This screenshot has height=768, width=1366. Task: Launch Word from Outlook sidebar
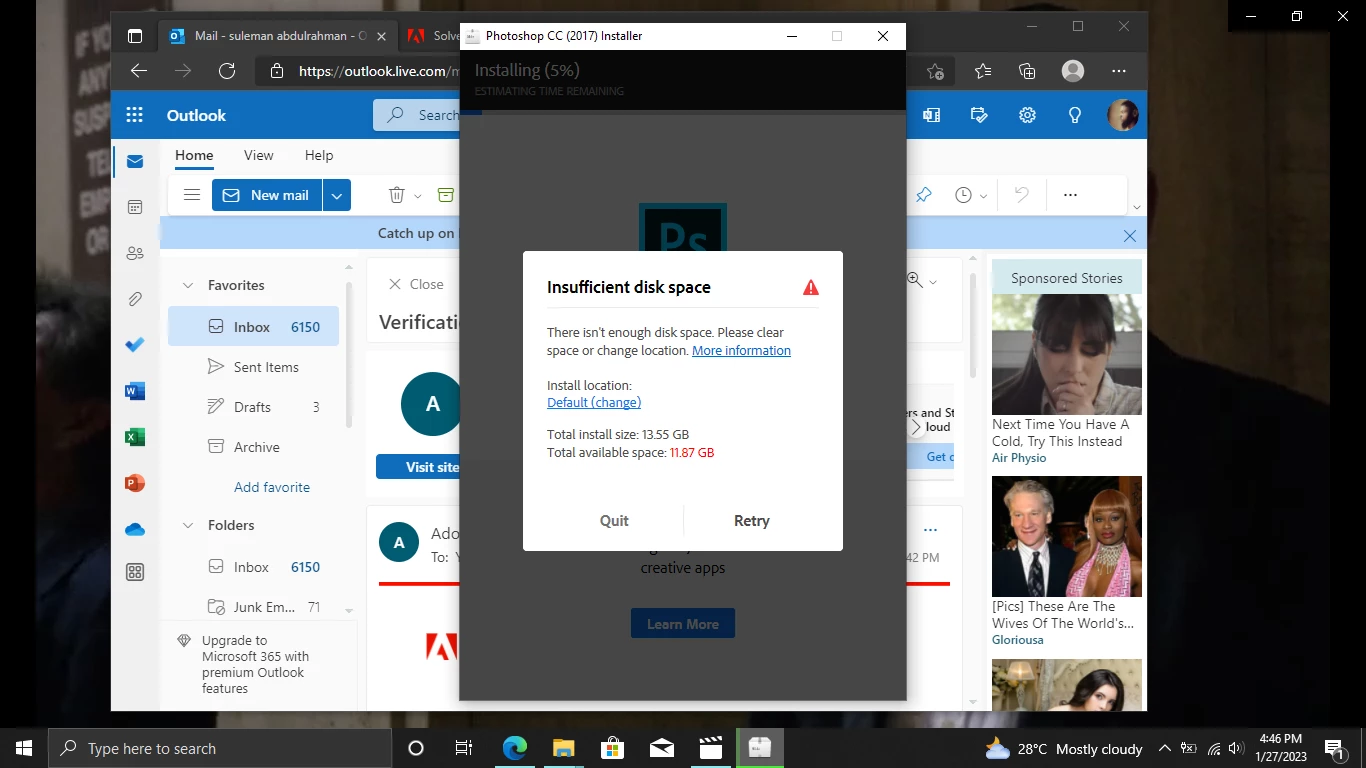[x=135, y=391]
